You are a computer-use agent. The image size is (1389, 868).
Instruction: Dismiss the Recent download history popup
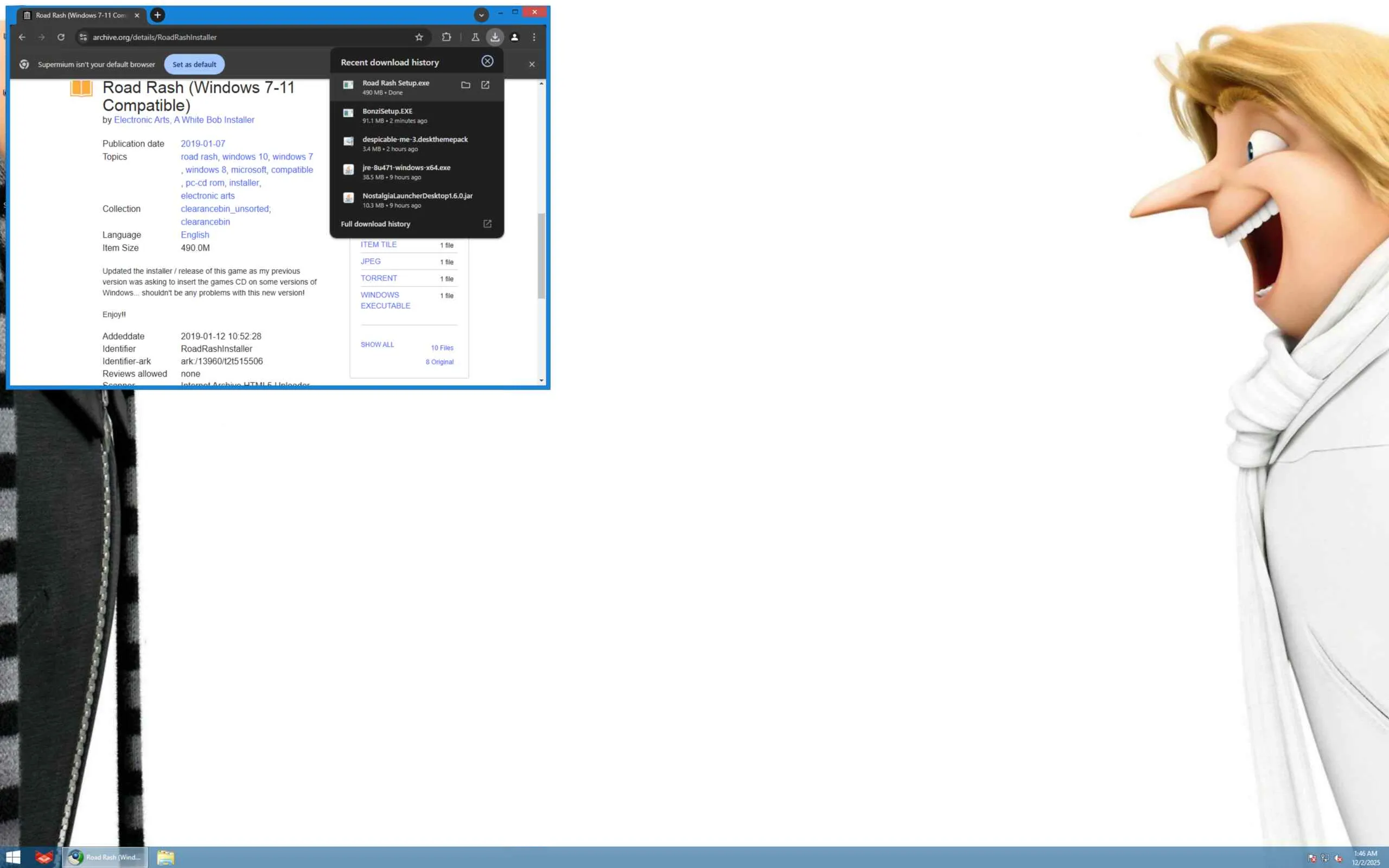coord(487,61)
